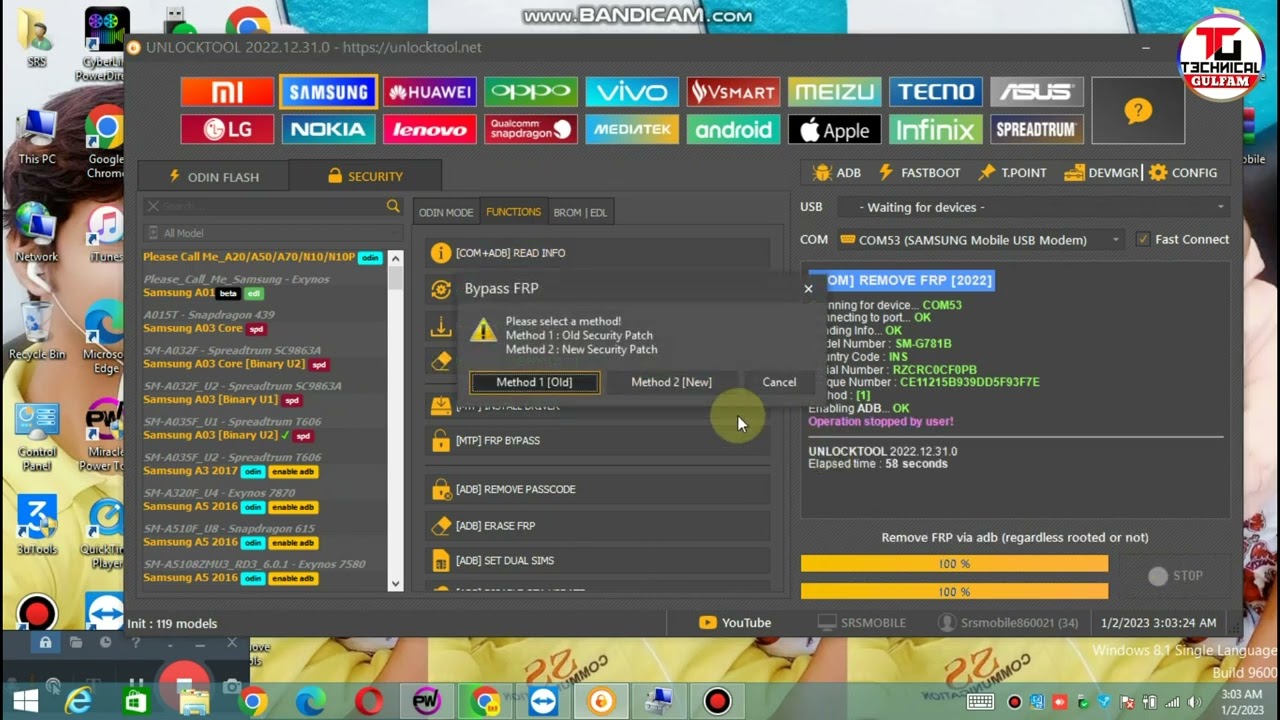The image size is (1280, 720).
Task: Open Recycle Bin on the desktop
Action: [37, 332]
